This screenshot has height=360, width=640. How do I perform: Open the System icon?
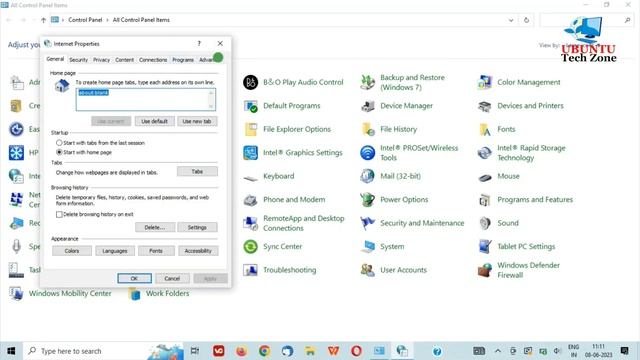coord(368,247)
